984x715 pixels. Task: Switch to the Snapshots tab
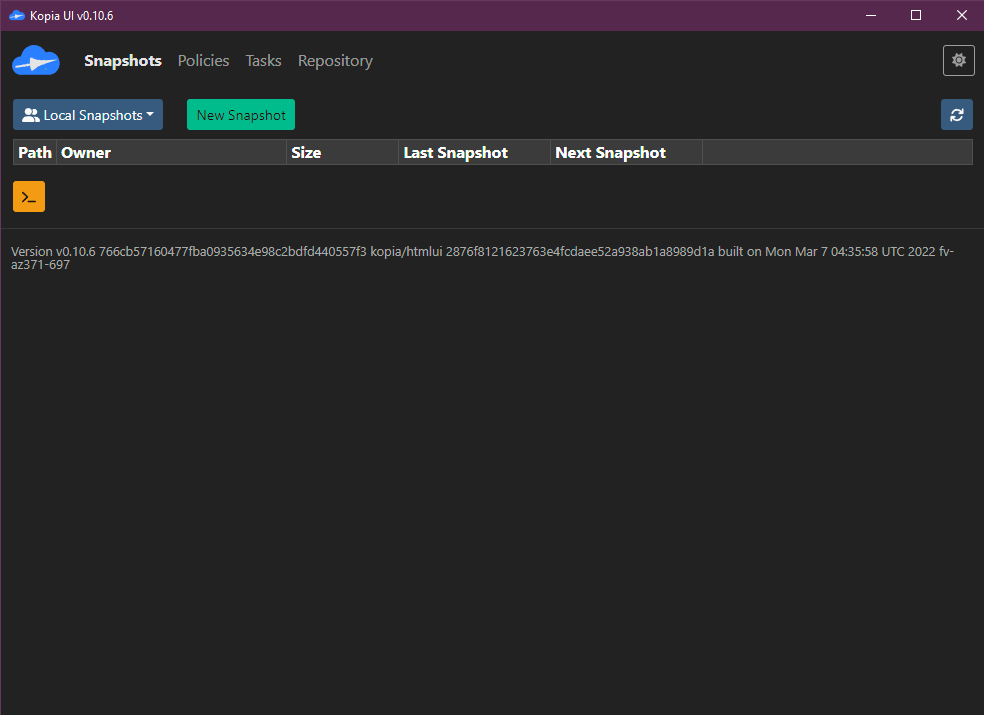coord(123,61)
